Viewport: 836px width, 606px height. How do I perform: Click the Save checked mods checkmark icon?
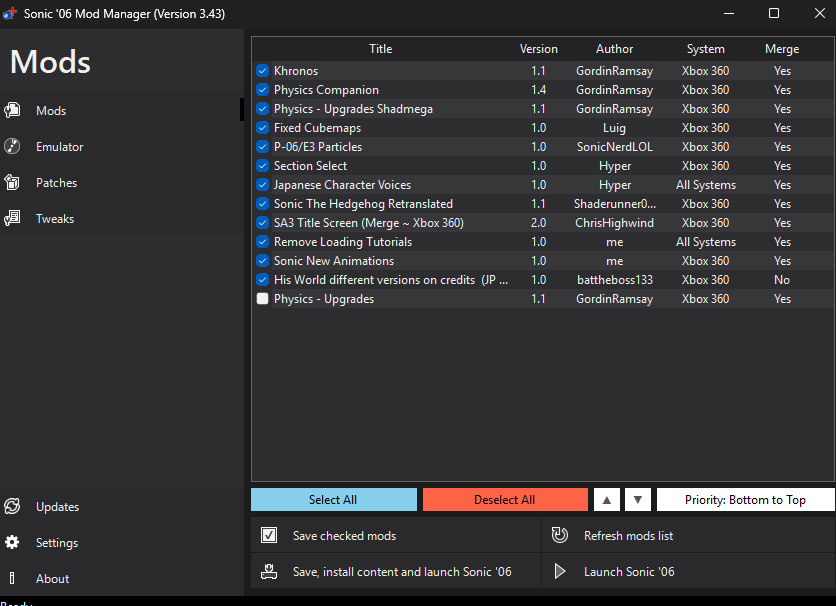pyautogui.click(x=269, y=535)
